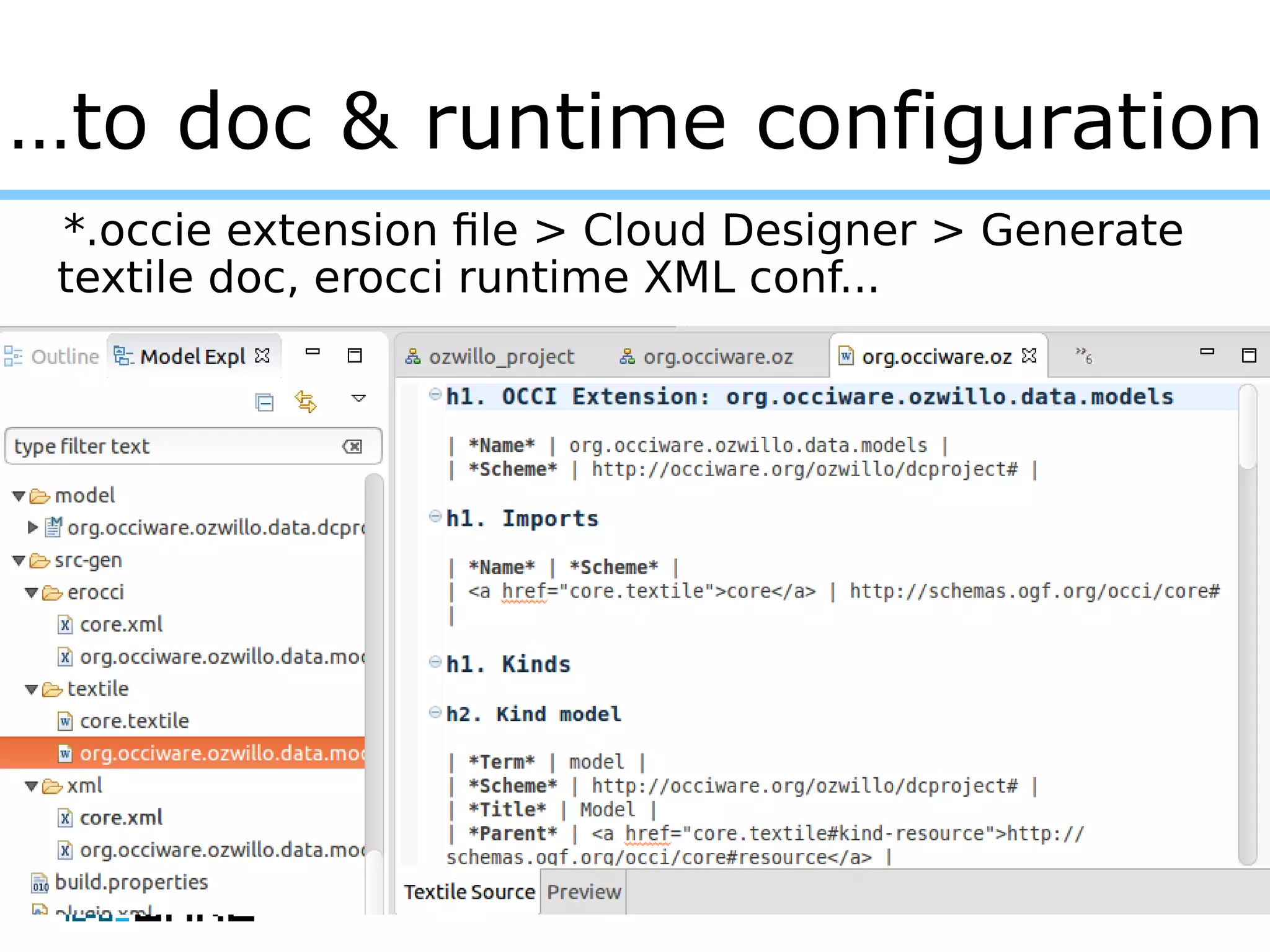Click the Collapse All icon
The height and width of the screenshot is (952, 1270).
click(x=265, y=402)
